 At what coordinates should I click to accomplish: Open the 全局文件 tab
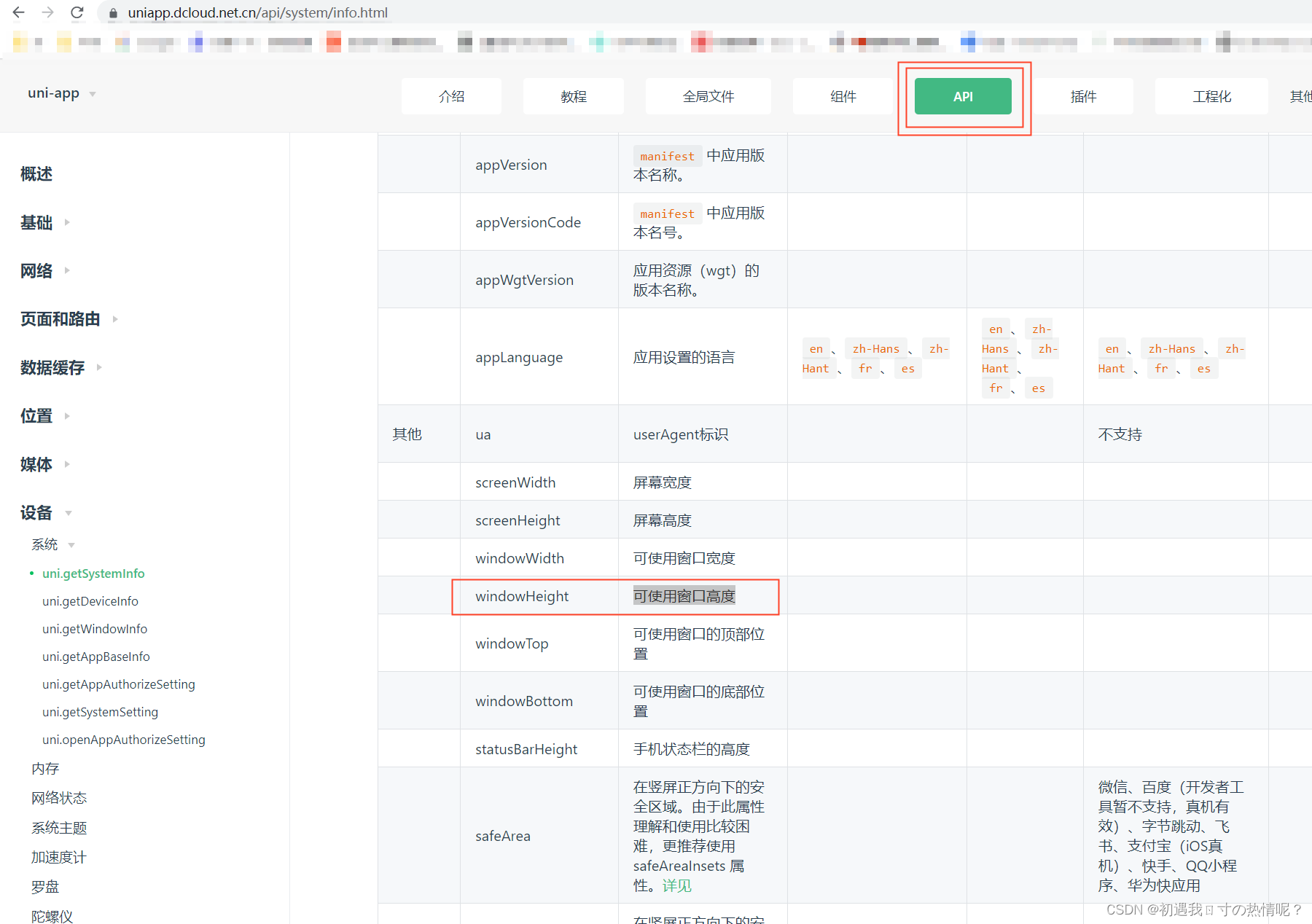(x=708, y=96)
